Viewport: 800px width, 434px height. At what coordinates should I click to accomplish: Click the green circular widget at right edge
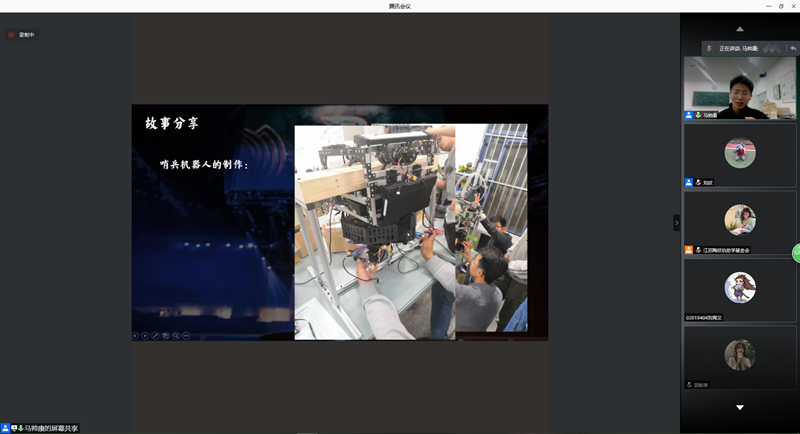coord(797,253)
